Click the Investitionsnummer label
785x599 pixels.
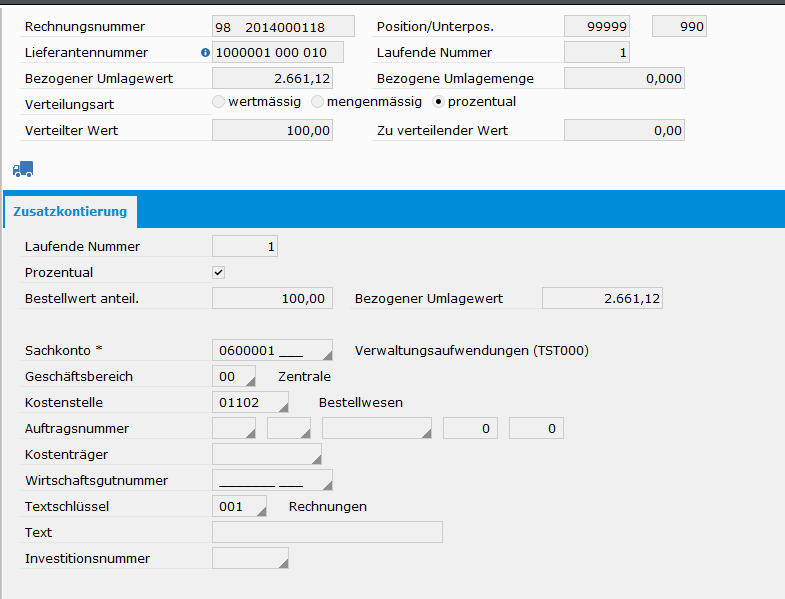point(88,558)
